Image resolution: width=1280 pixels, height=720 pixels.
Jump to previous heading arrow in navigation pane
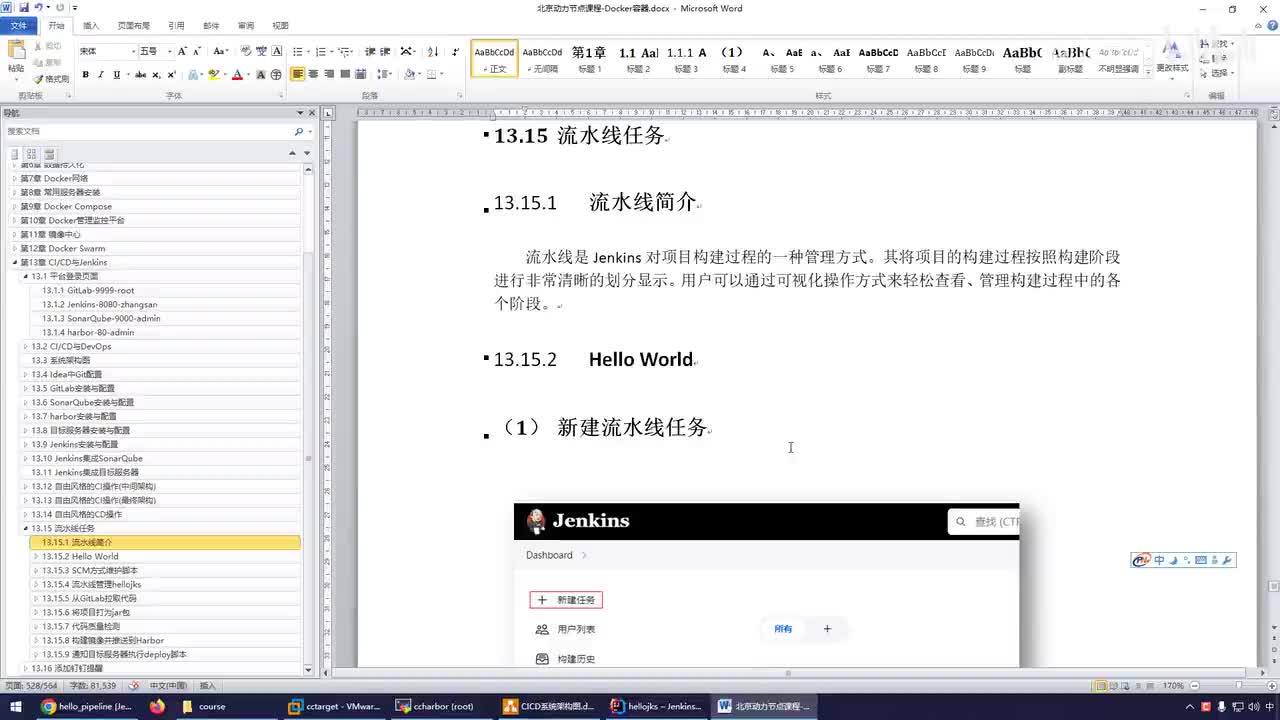pos(292,153)
